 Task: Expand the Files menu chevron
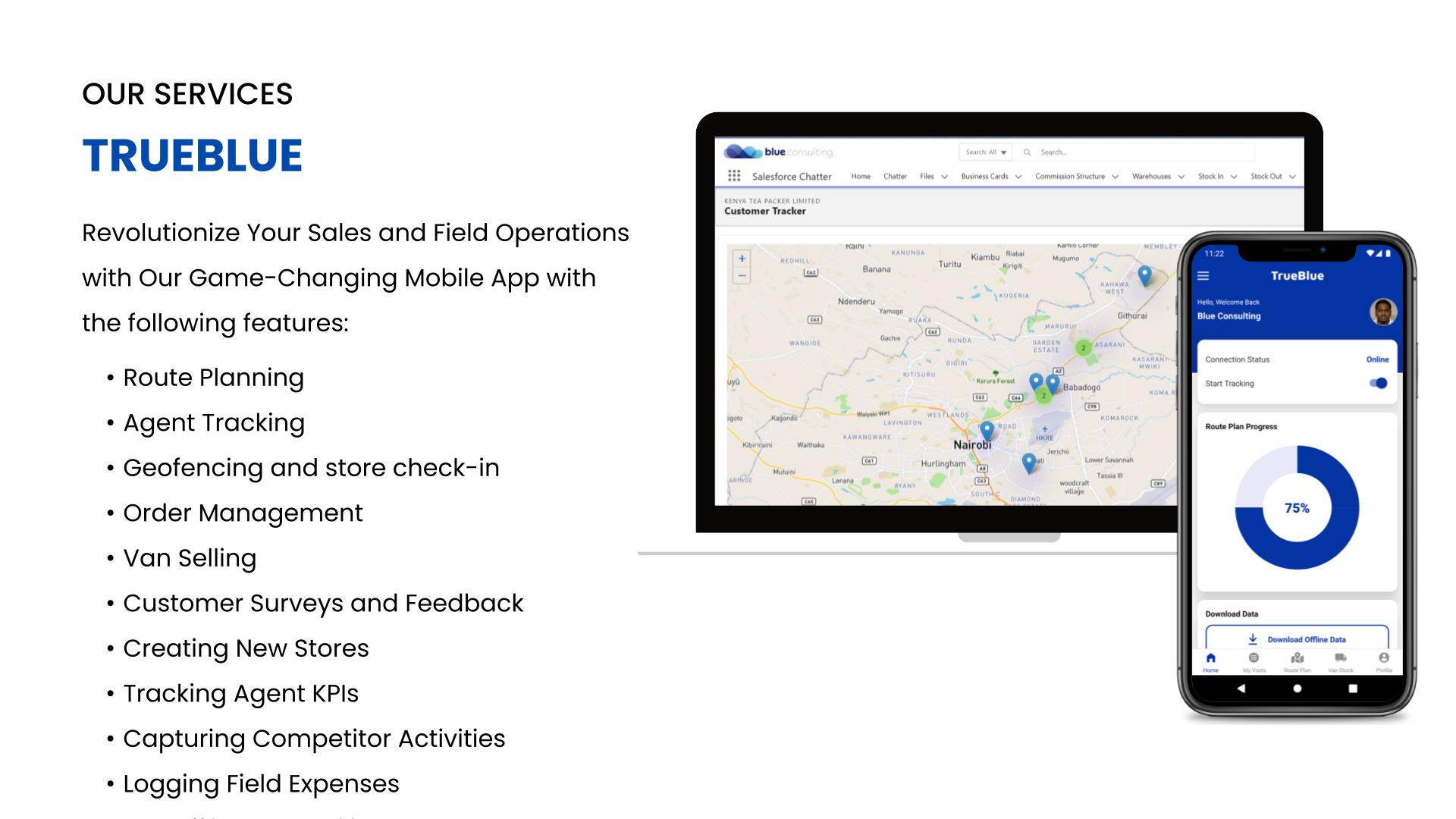tap(944, 177)
